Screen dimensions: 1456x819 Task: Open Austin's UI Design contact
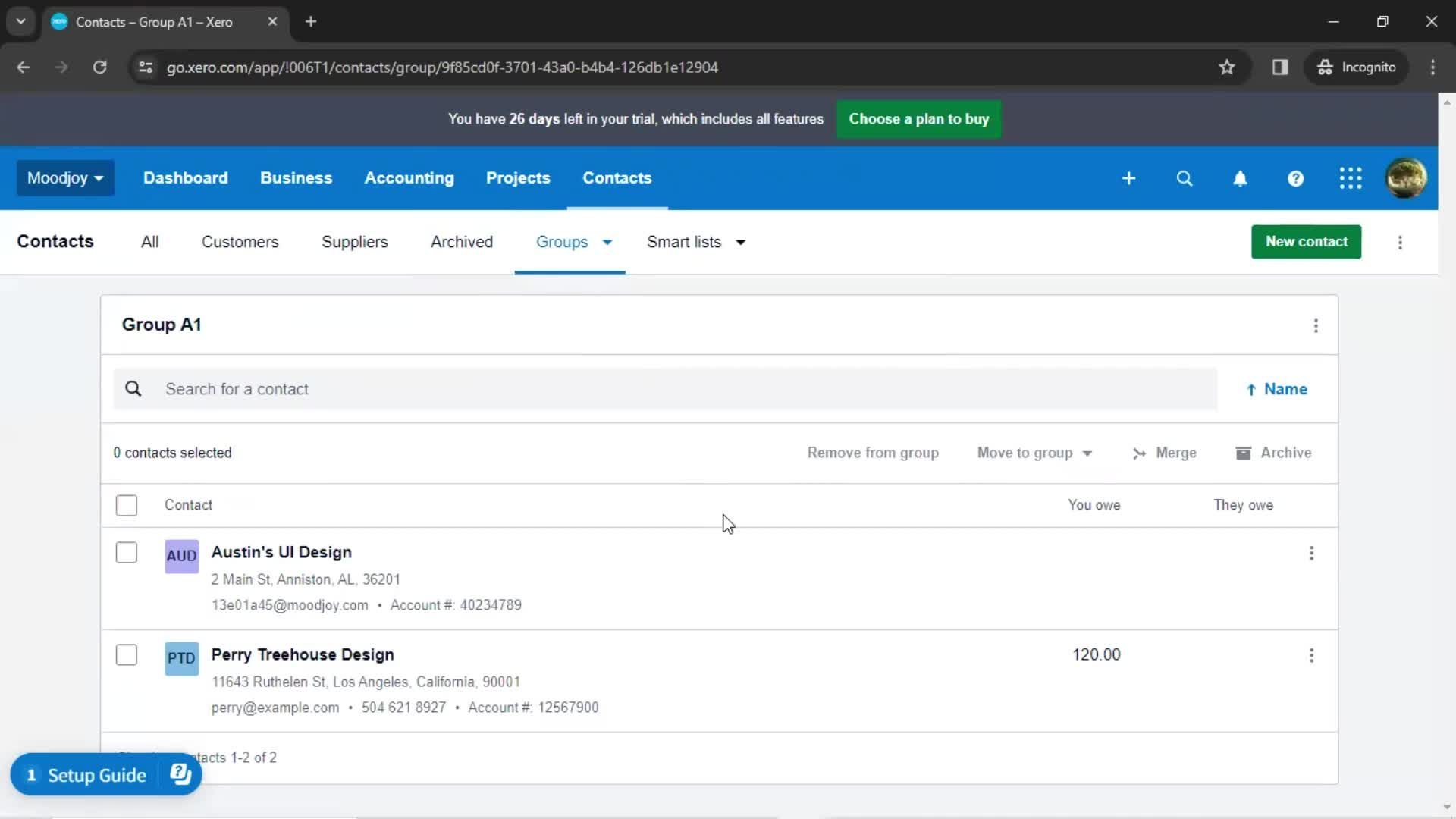[281, 552]
